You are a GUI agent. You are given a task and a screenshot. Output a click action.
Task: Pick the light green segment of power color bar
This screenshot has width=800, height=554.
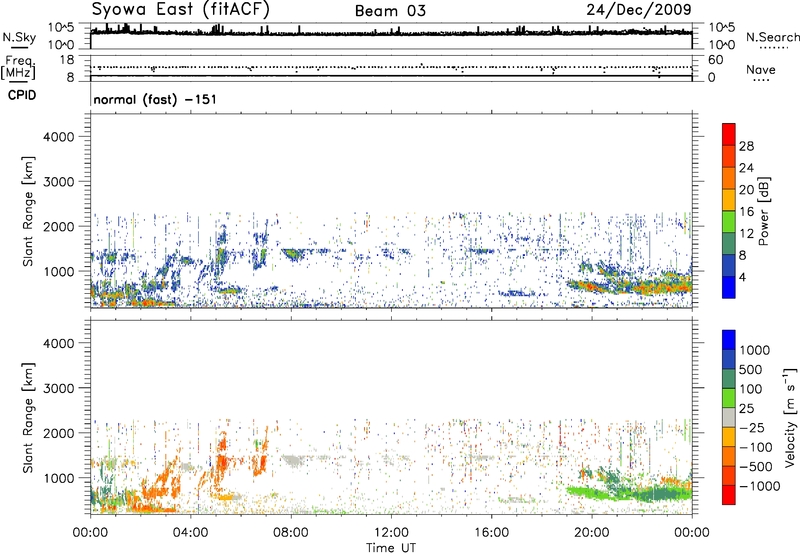[729, 222]
